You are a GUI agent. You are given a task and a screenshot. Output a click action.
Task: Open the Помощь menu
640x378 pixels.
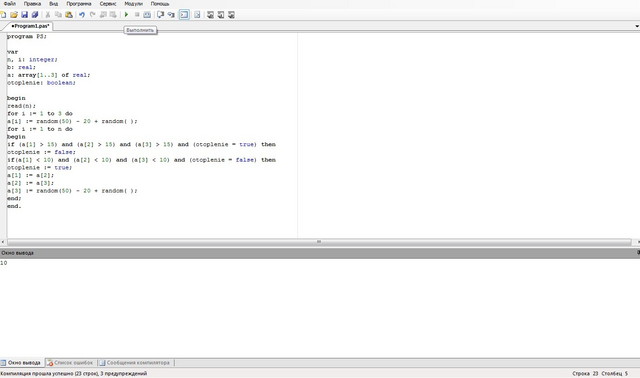tap(160, 4)
